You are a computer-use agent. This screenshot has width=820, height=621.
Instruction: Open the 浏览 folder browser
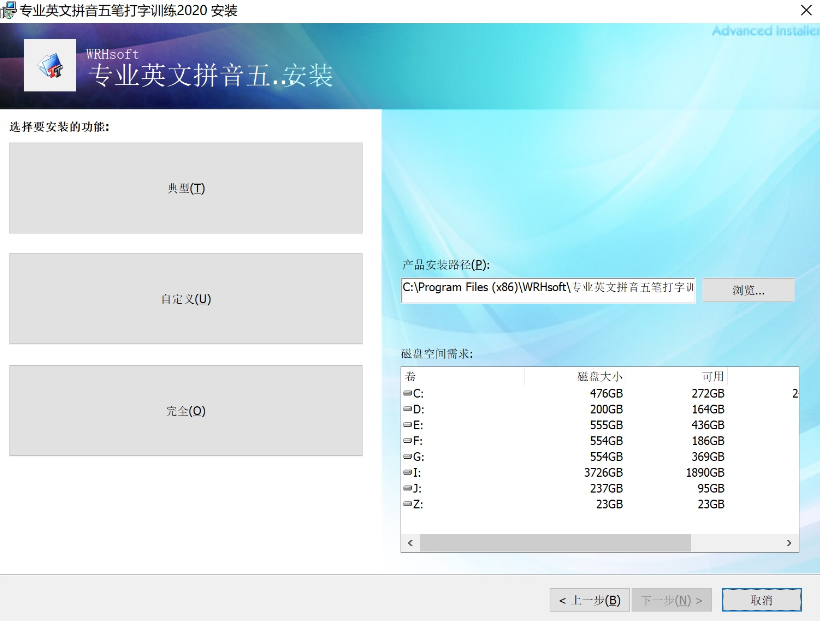tap(747, 290)
